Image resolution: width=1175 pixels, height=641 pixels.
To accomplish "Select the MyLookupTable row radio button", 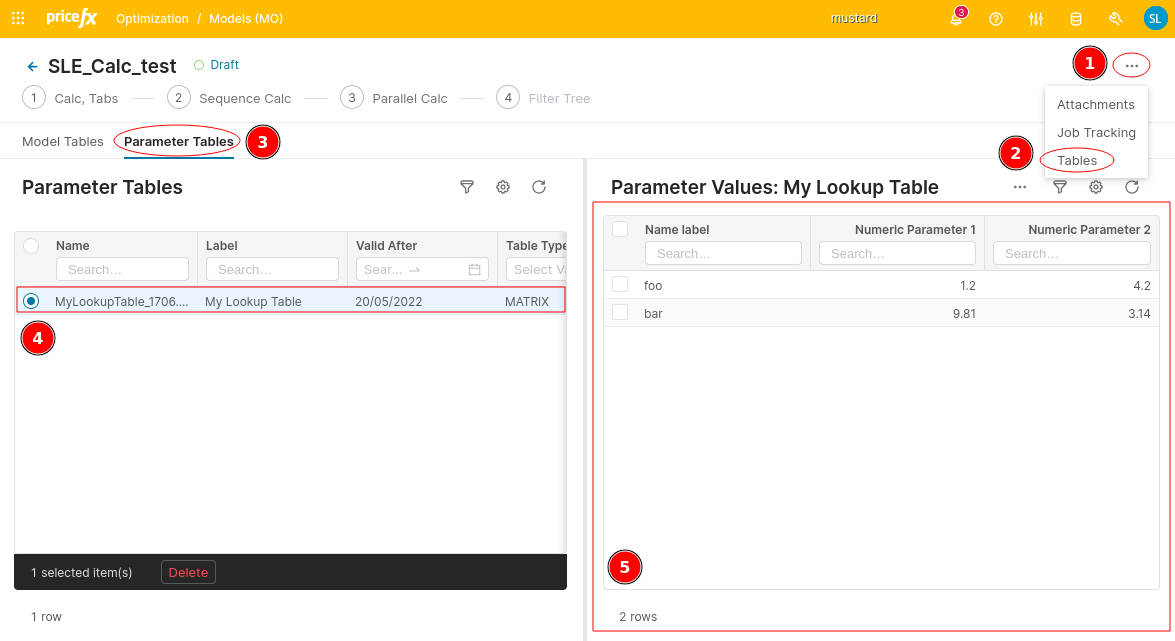I will [31, 301].
